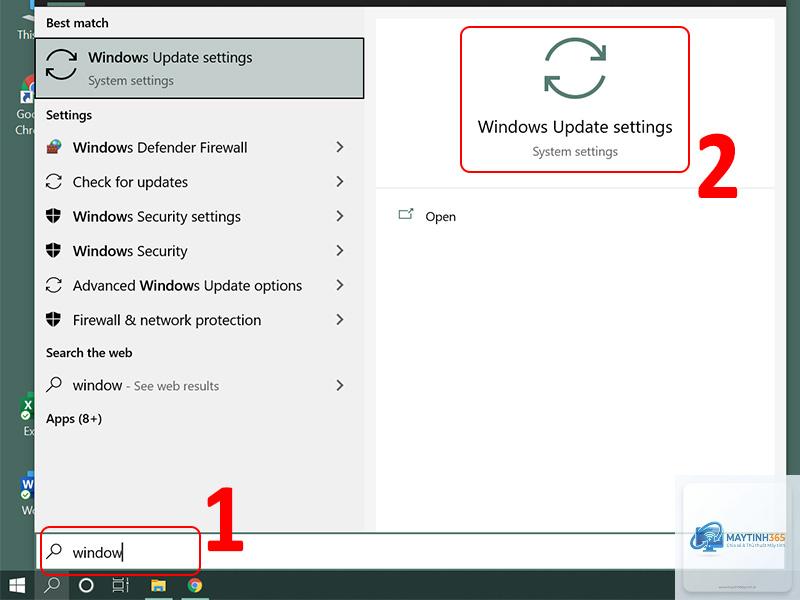
Task: Click Excel desktop shortcut icon
Action: click(x=27, y=409)
